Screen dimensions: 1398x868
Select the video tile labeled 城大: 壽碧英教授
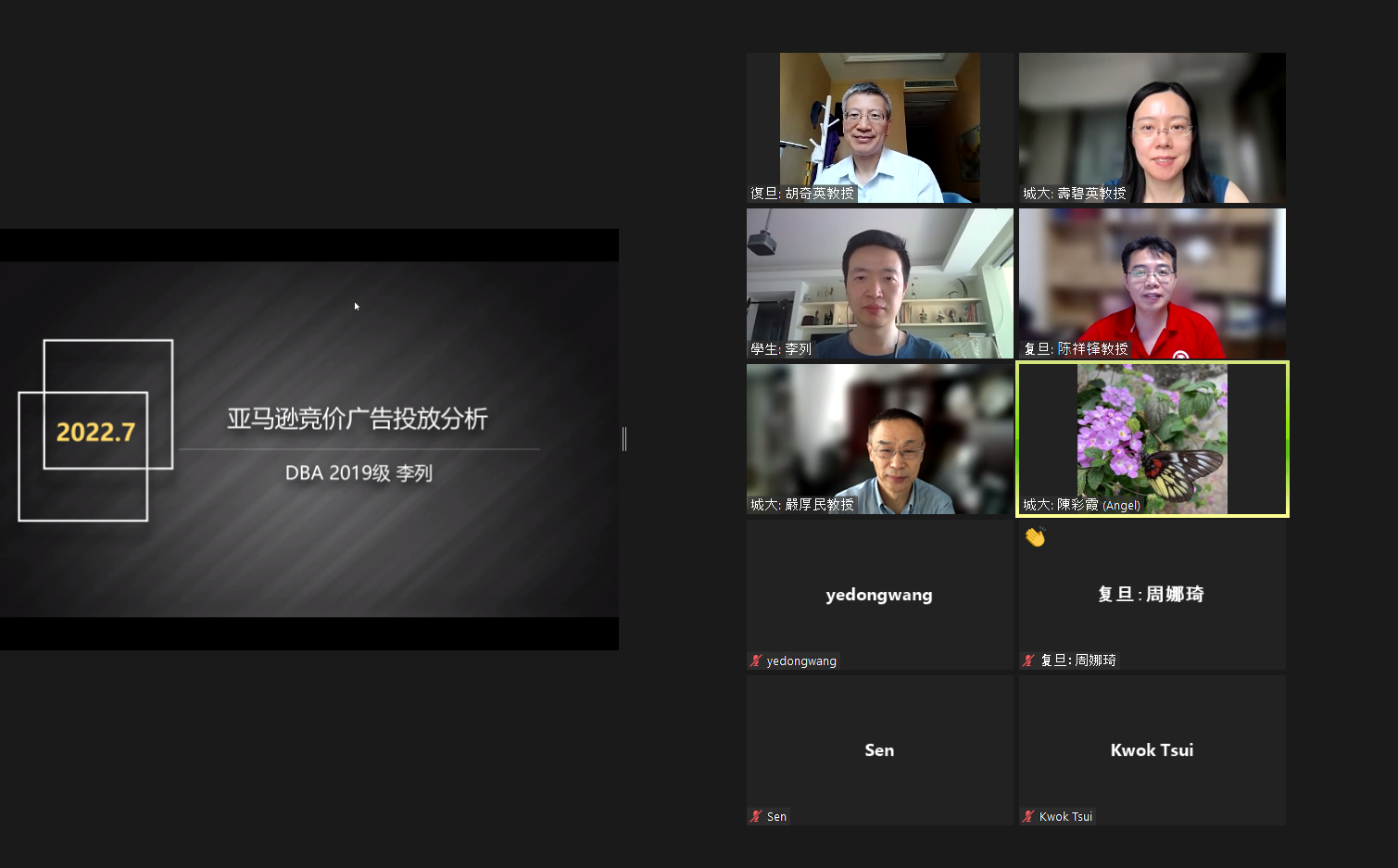click(1152, 128)
